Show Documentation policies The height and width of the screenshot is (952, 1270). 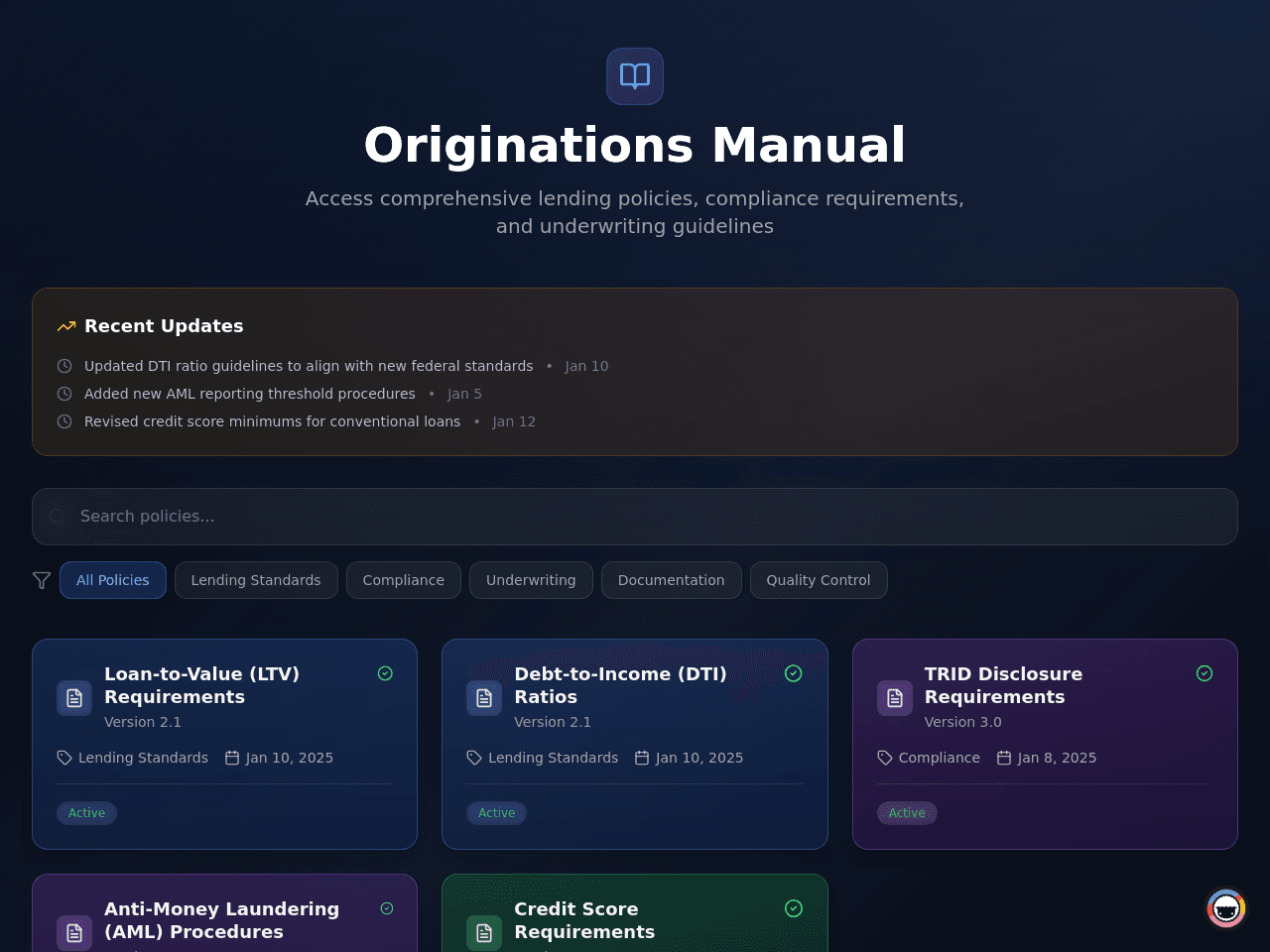point(672,580)
